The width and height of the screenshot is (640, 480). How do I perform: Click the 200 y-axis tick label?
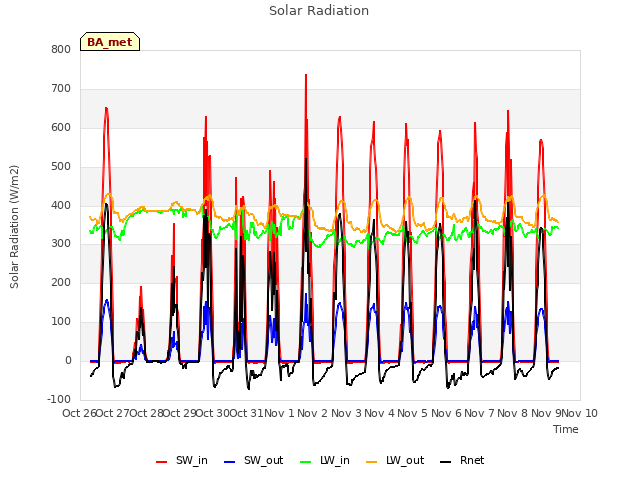coord(61,282)
